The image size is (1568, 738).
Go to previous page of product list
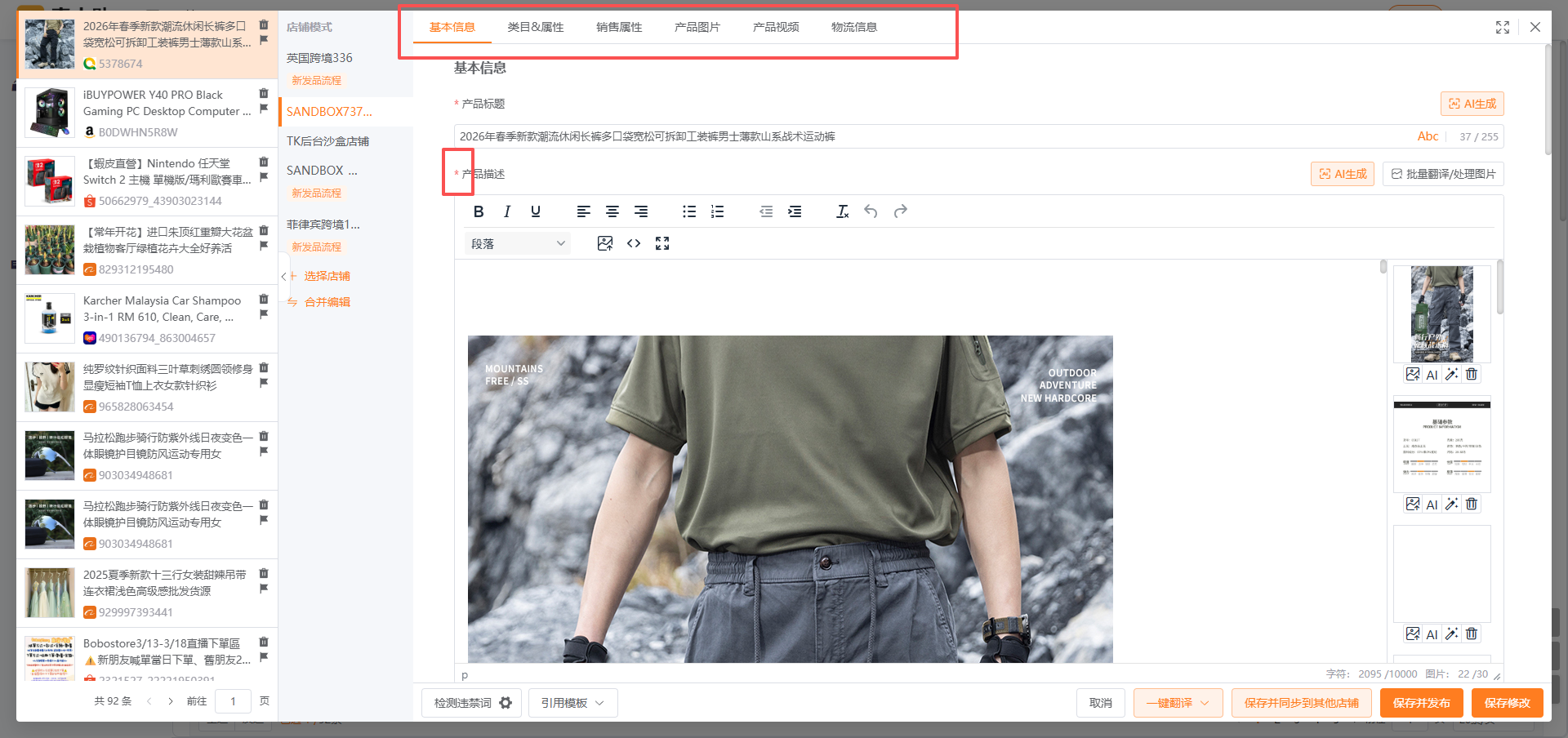point(149,701)
